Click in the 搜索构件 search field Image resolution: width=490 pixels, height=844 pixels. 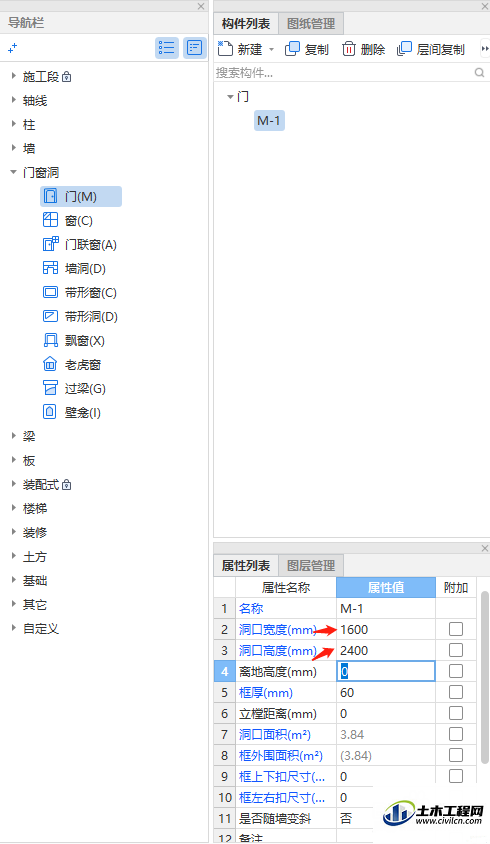point(344,73)
